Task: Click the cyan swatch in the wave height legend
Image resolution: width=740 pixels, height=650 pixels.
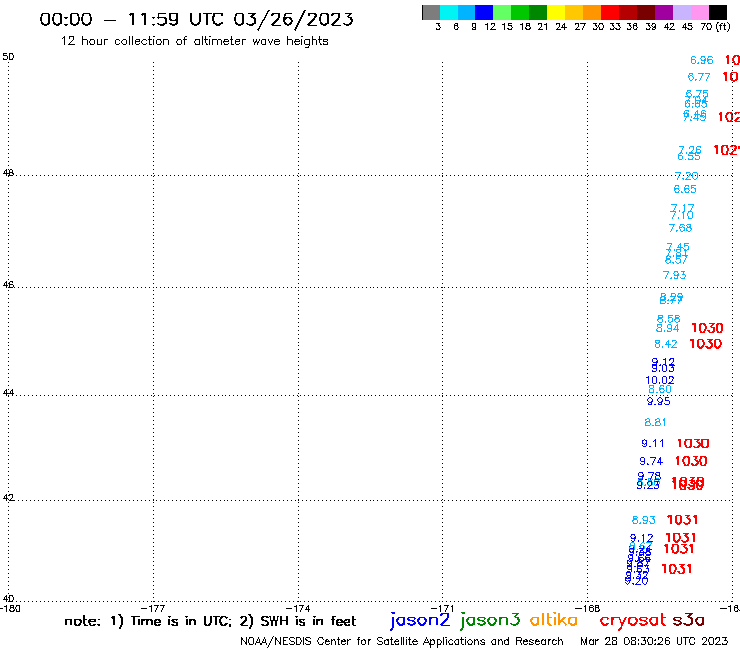Action: coord(448,12)
